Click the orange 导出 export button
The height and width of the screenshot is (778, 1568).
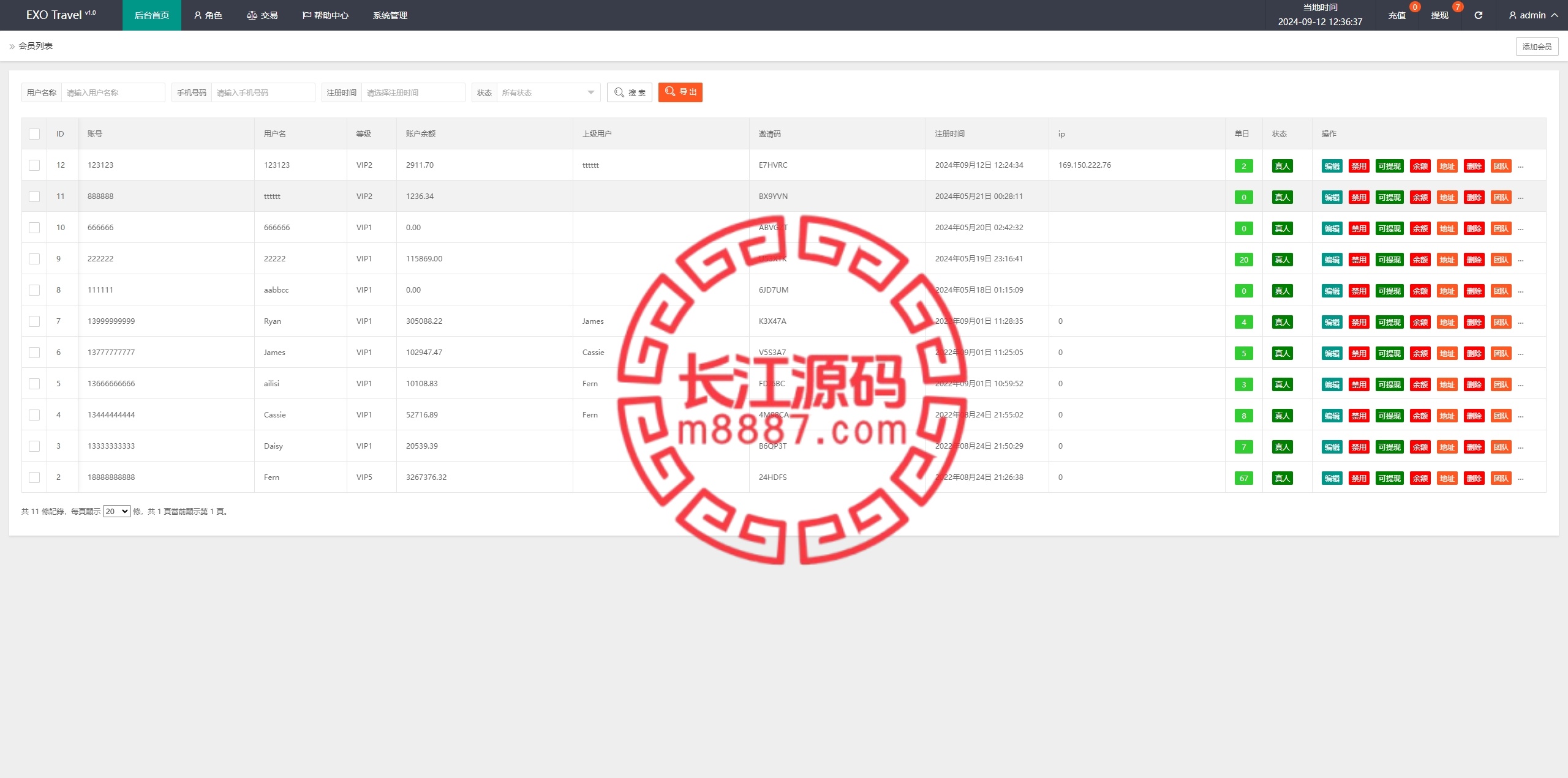coord(680,92)
